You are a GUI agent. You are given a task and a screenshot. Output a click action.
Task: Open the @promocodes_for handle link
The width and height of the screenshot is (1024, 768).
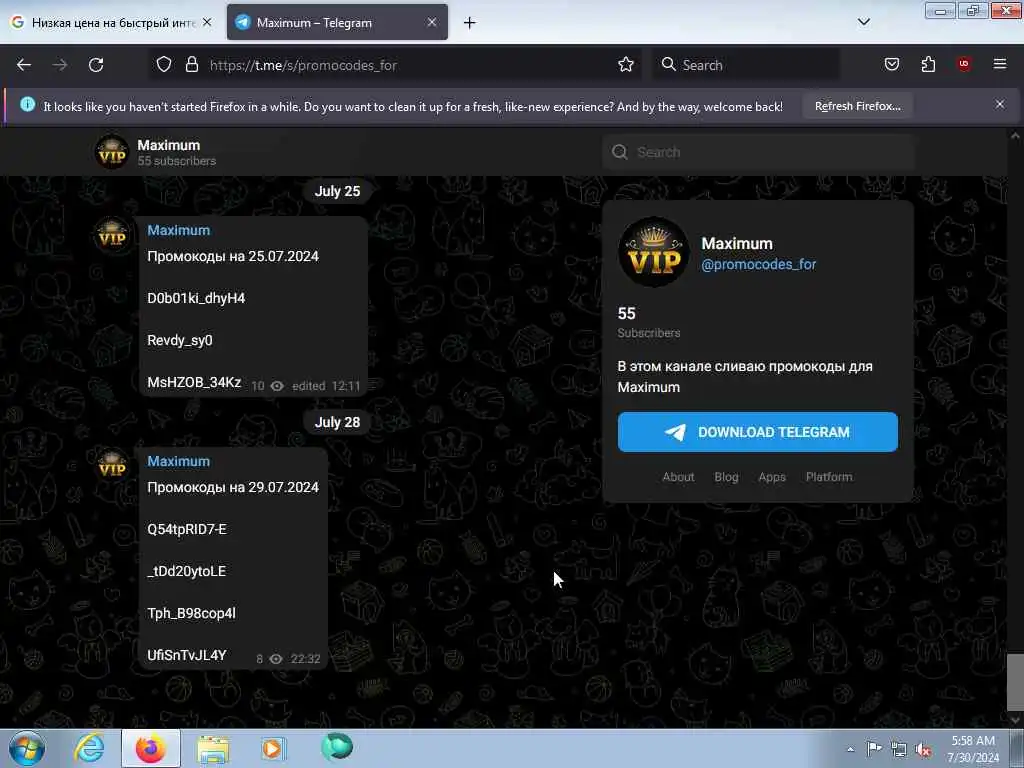coord(758,264)
